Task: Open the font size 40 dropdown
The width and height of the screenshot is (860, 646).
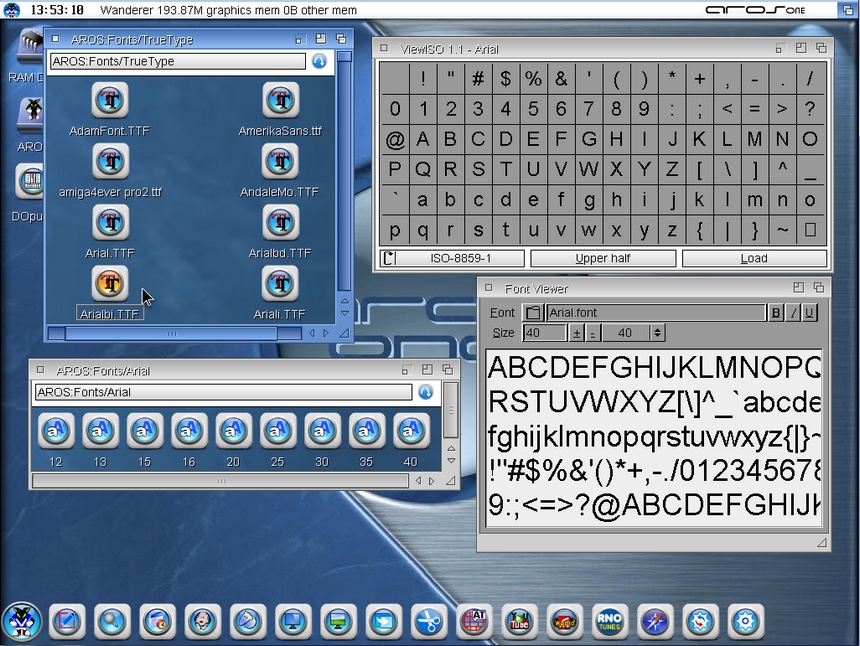Action: pyautogui.click(x=657, y=333)
